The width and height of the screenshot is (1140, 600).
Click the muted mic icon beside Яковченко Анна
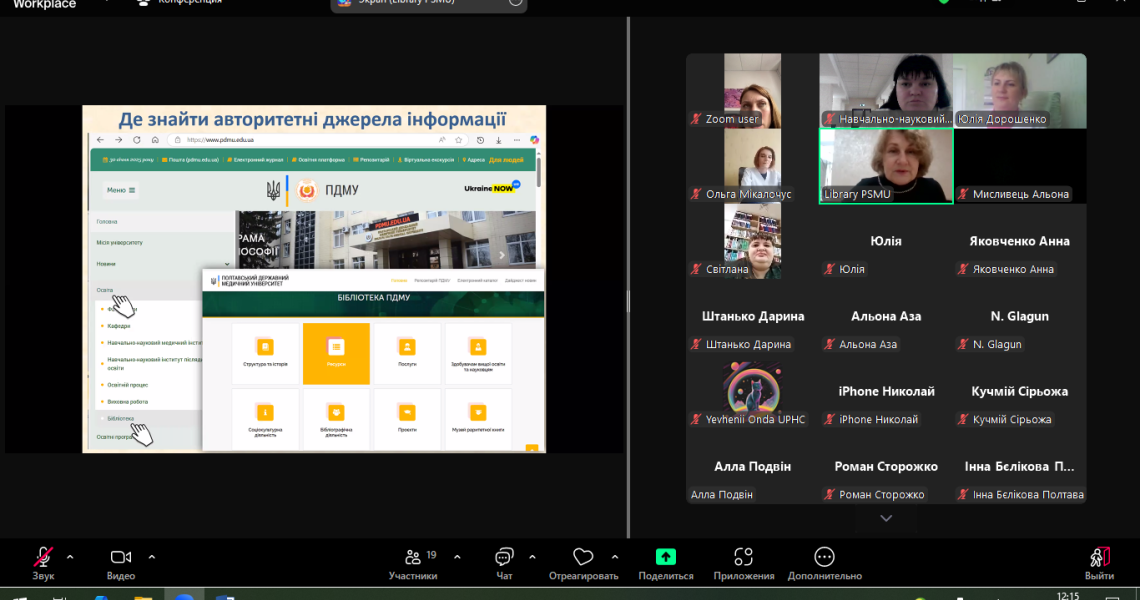[x=963, y=269]
